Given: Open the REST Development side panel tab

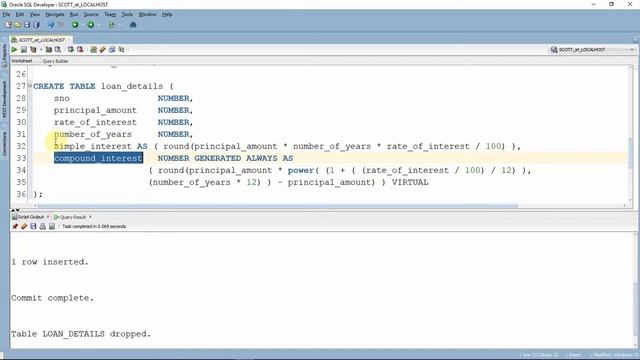Looking at the screenshot, I should coord(4,100).
